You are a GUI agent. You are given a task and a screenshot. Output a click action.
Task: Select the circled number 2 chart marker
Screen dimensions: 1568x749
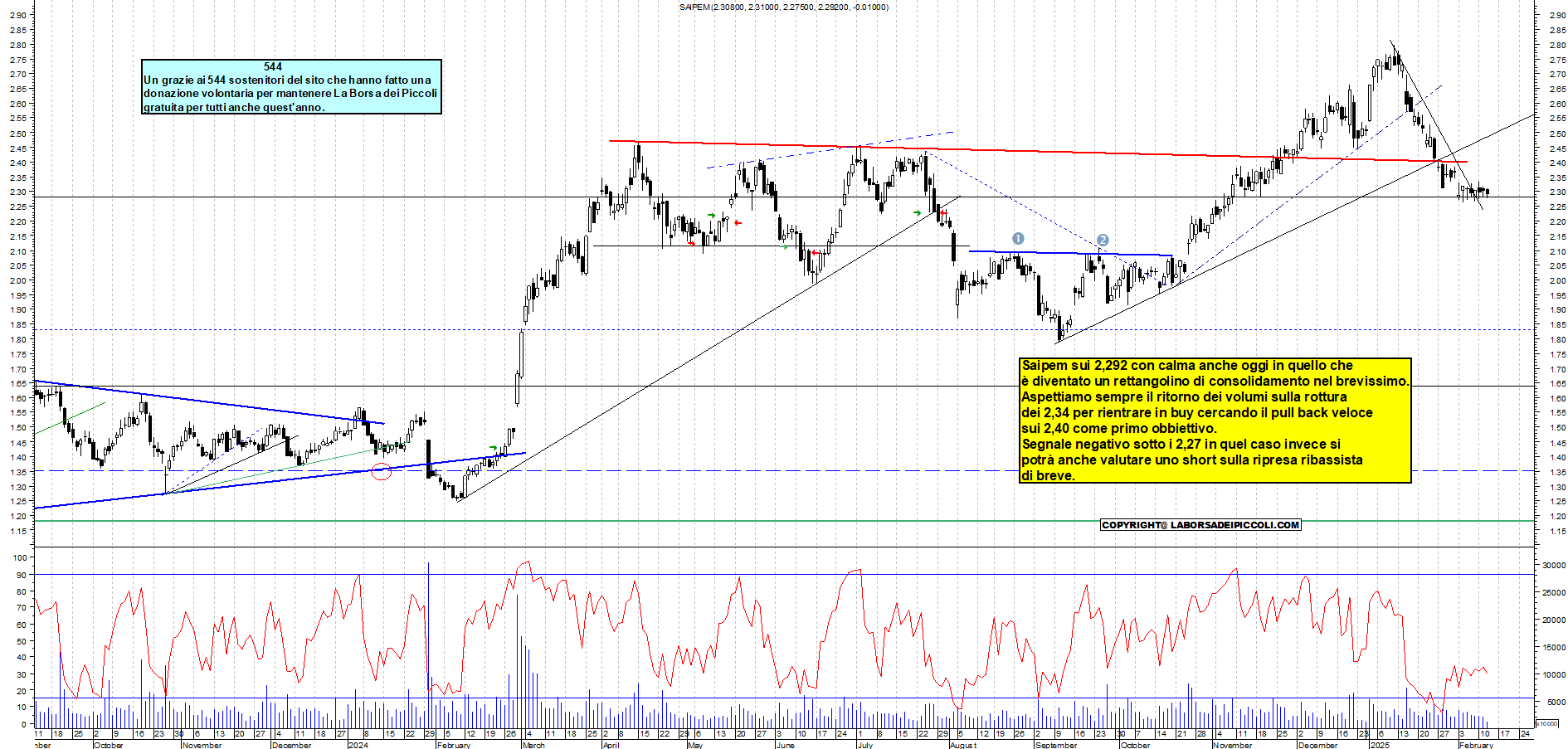pos(1103,241)
